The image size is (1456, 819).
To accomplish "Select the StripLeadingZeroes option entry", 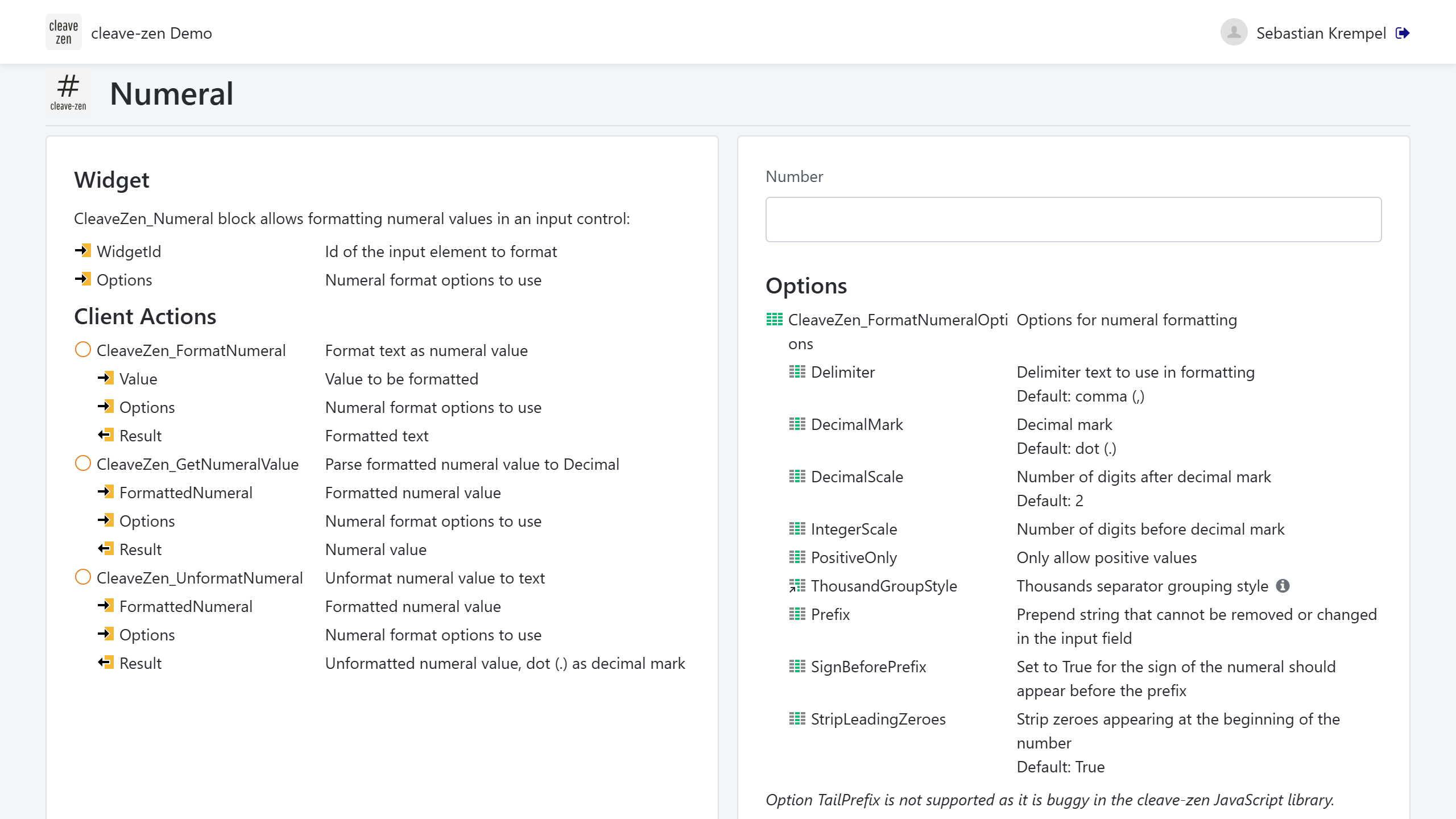I will click(878, 719).
